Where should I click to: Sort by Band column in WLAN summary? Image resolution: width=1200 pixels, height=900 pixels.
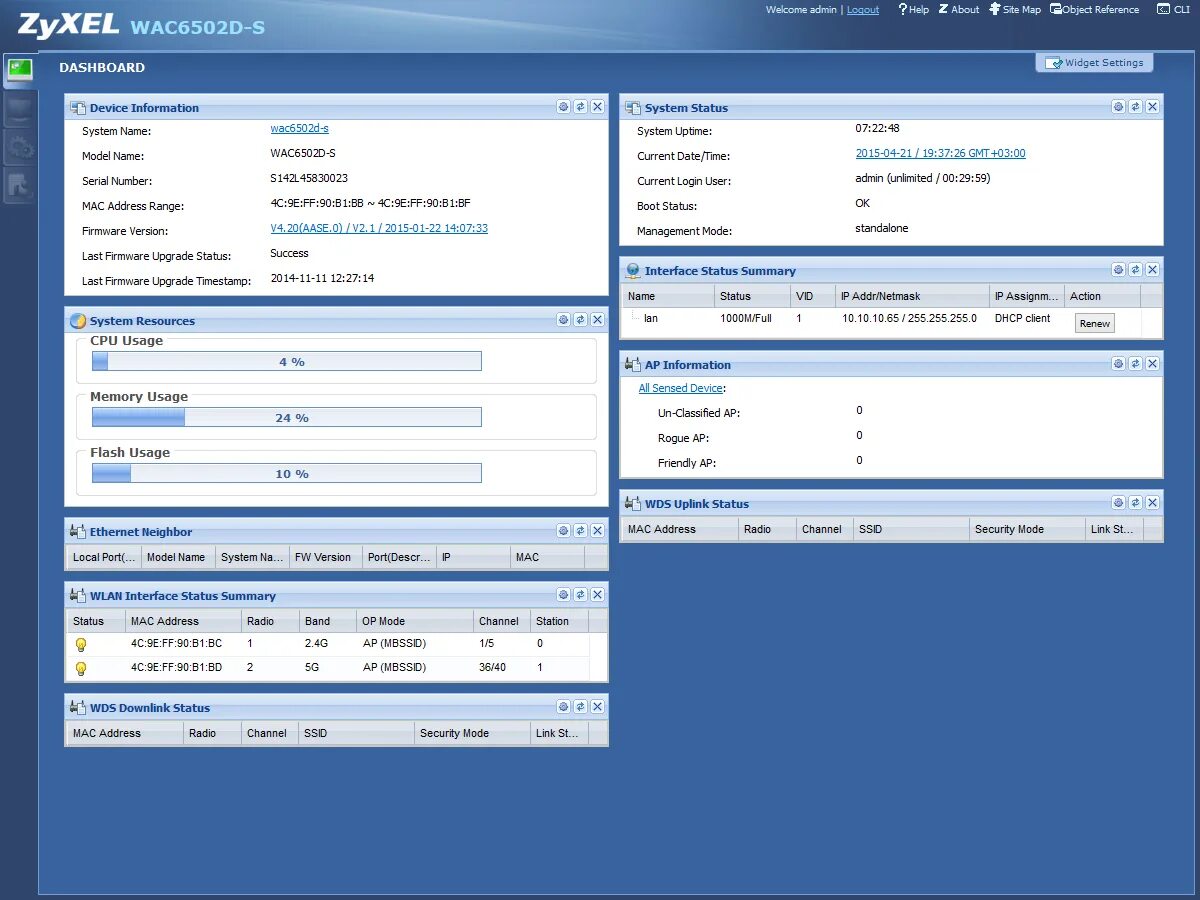pos(328,621)
